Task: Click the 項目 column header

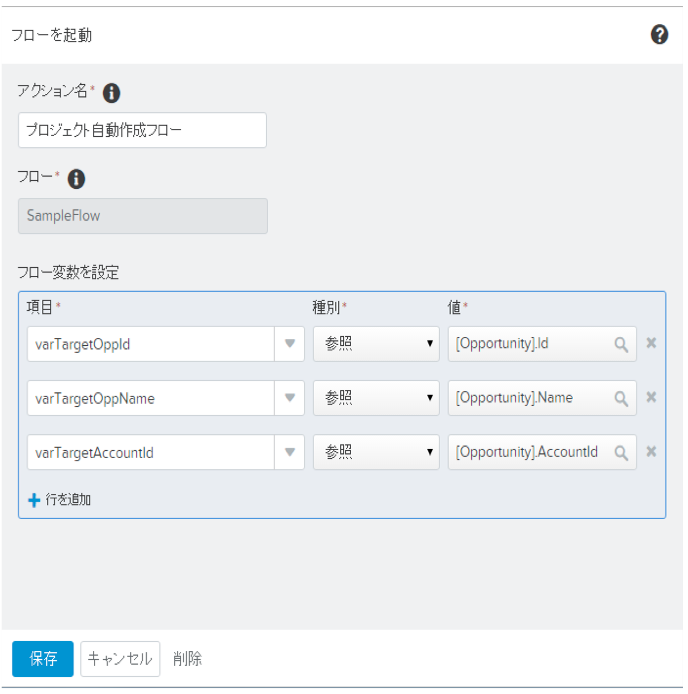Action: coord(39,307)
